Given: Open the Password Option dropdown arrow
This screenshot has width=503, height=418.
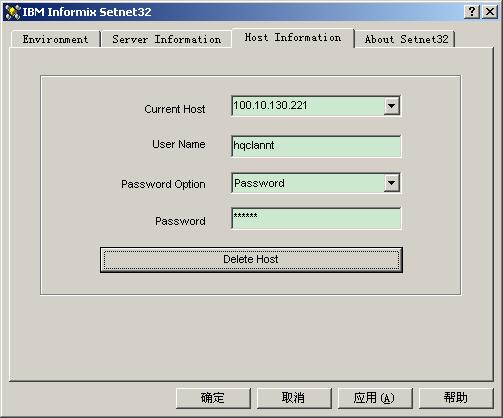Looking at the screenshot, I should click(x=391, y=183).
